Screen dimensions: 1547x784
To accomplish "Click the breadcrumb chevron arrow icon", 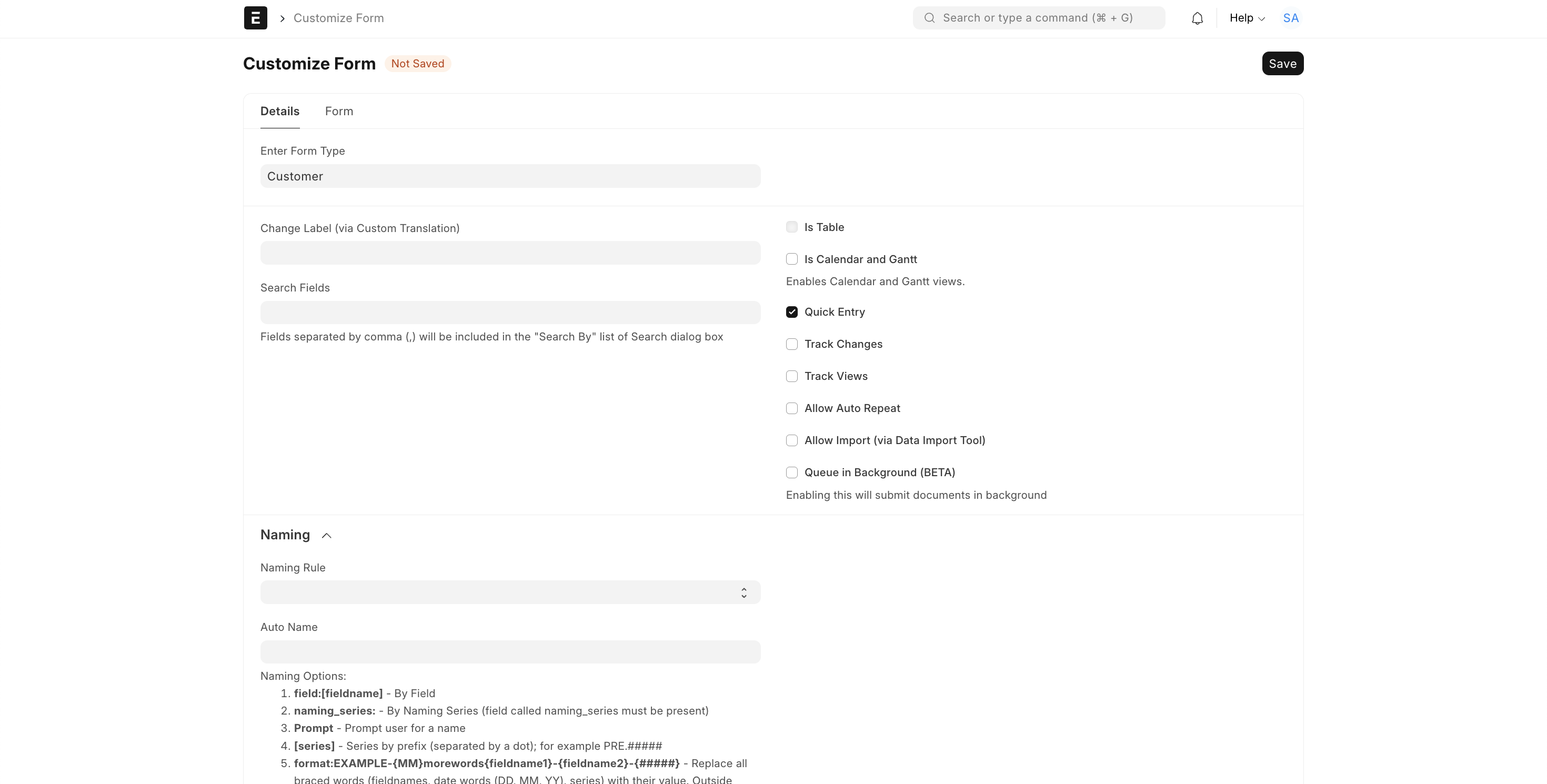I will (282, 18).
